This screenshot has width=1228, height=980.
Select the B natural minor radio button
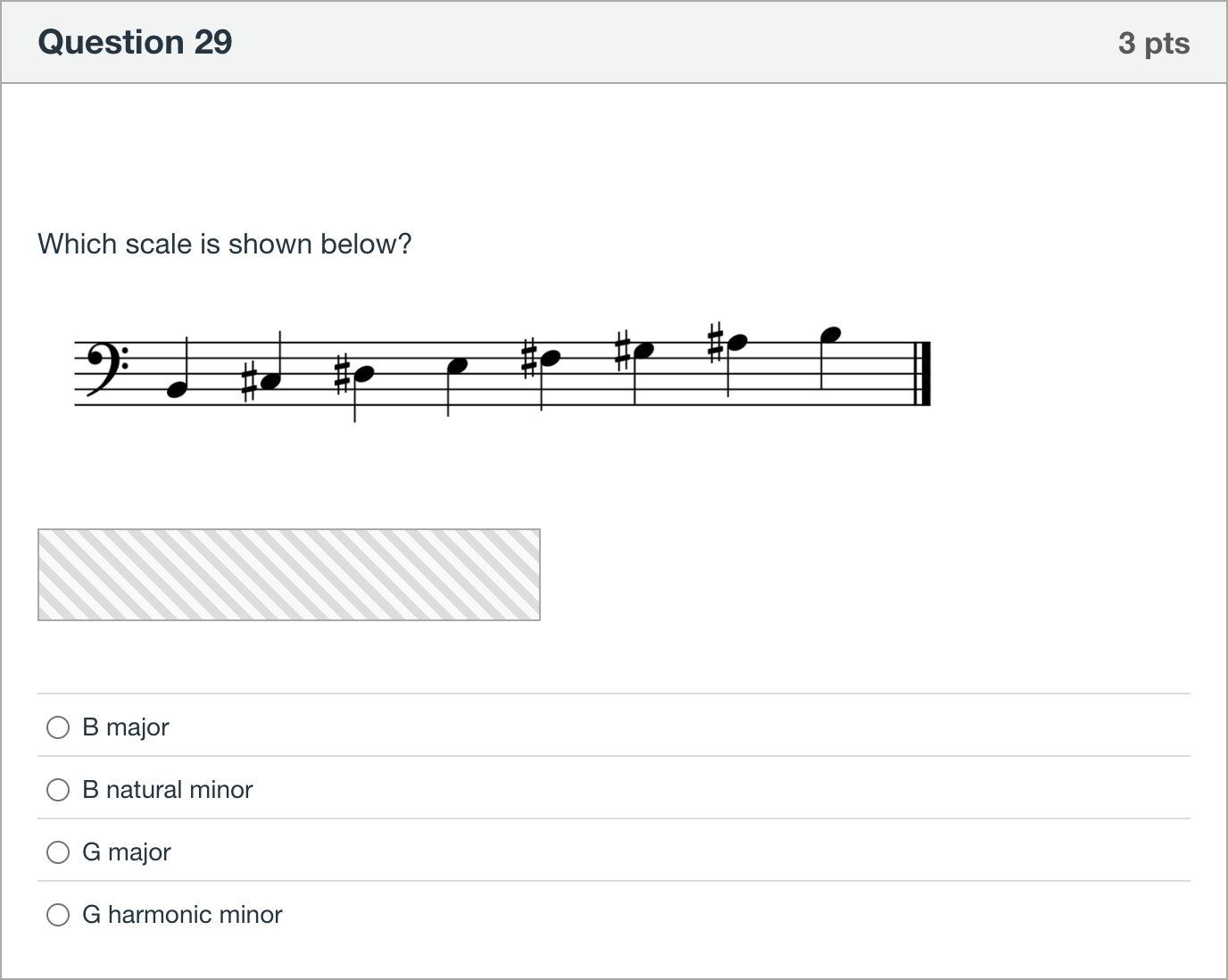[58, 790]
